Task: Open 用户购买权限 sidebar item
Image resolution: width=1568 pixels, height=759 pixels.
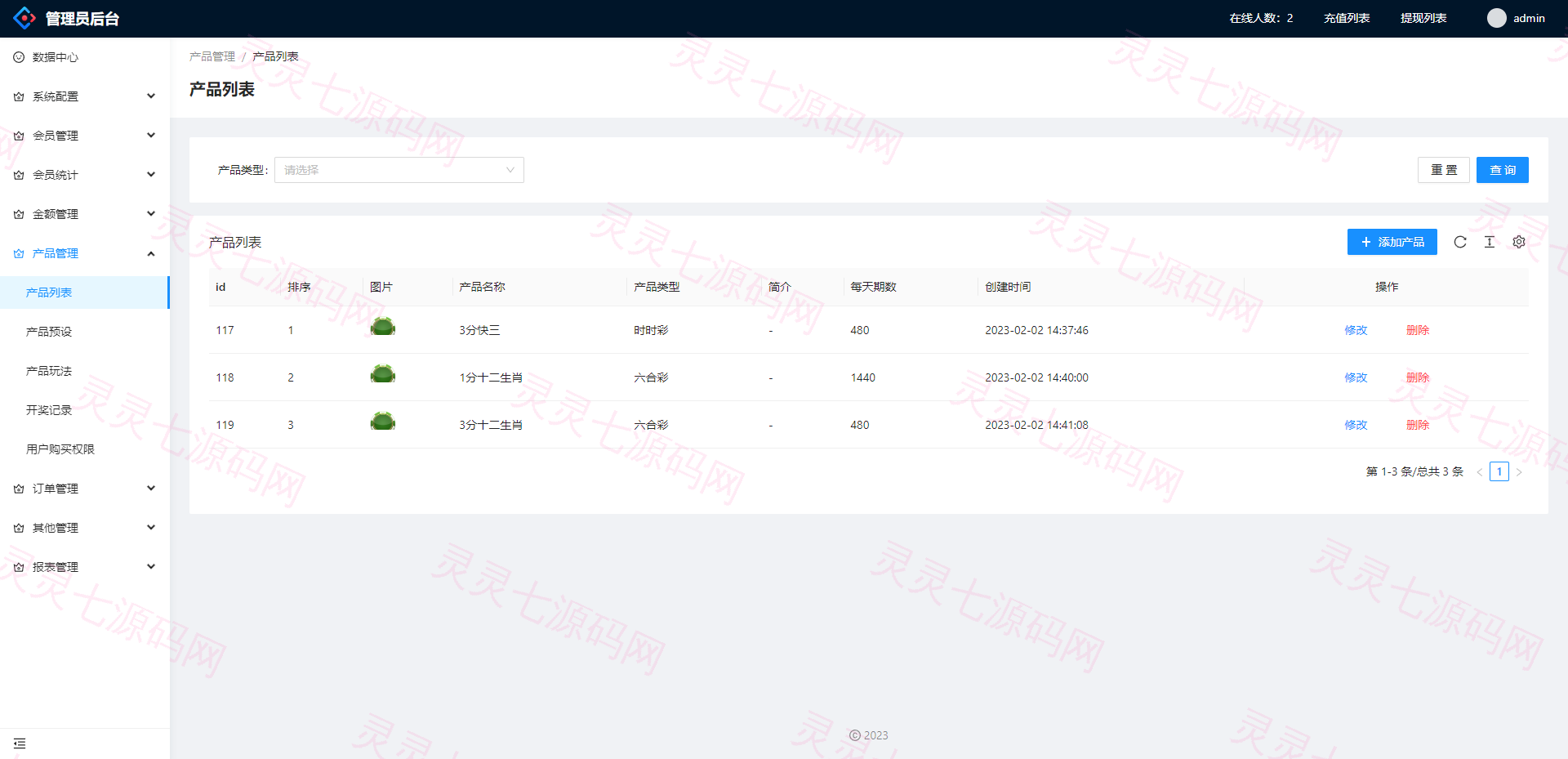Action: [85, 449]
